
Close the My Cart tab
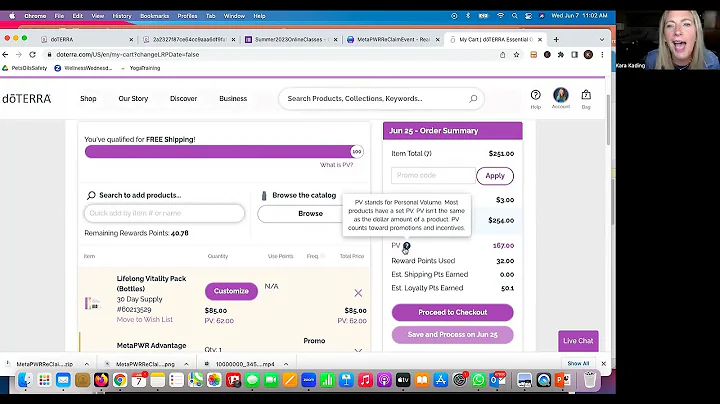pyautogui.click(x=540, y=39)
